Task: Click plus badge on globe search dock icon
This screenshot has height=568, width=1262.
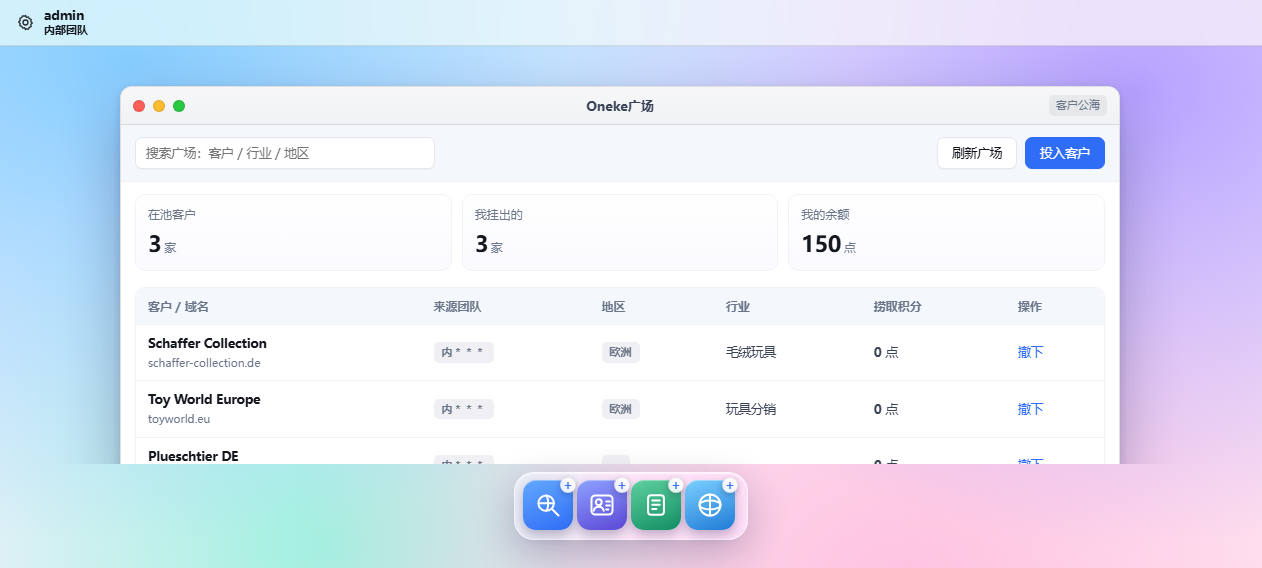Action: [568, 485]
